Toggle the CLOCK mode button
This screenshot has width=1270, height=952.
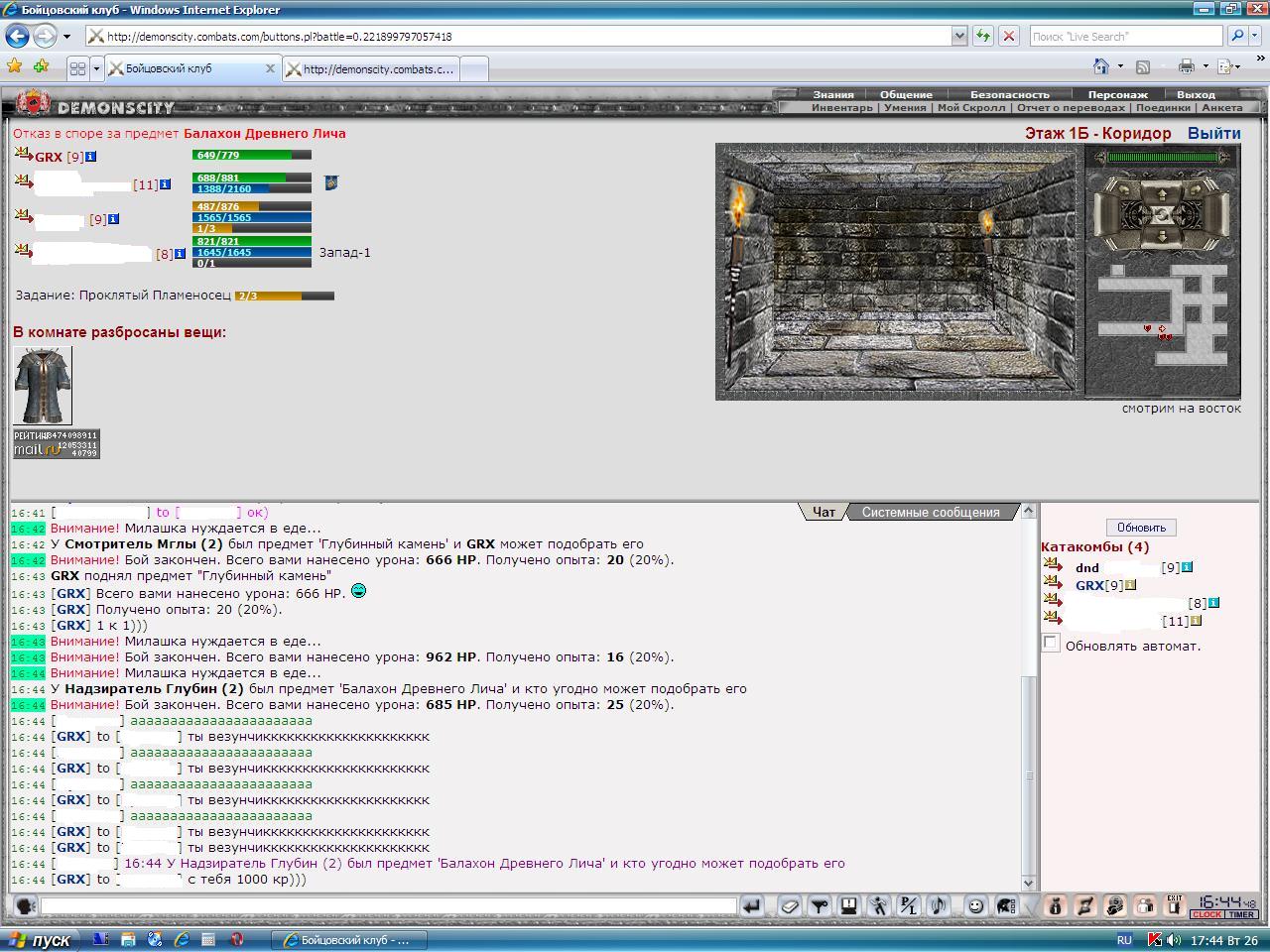click(1207, 914)
